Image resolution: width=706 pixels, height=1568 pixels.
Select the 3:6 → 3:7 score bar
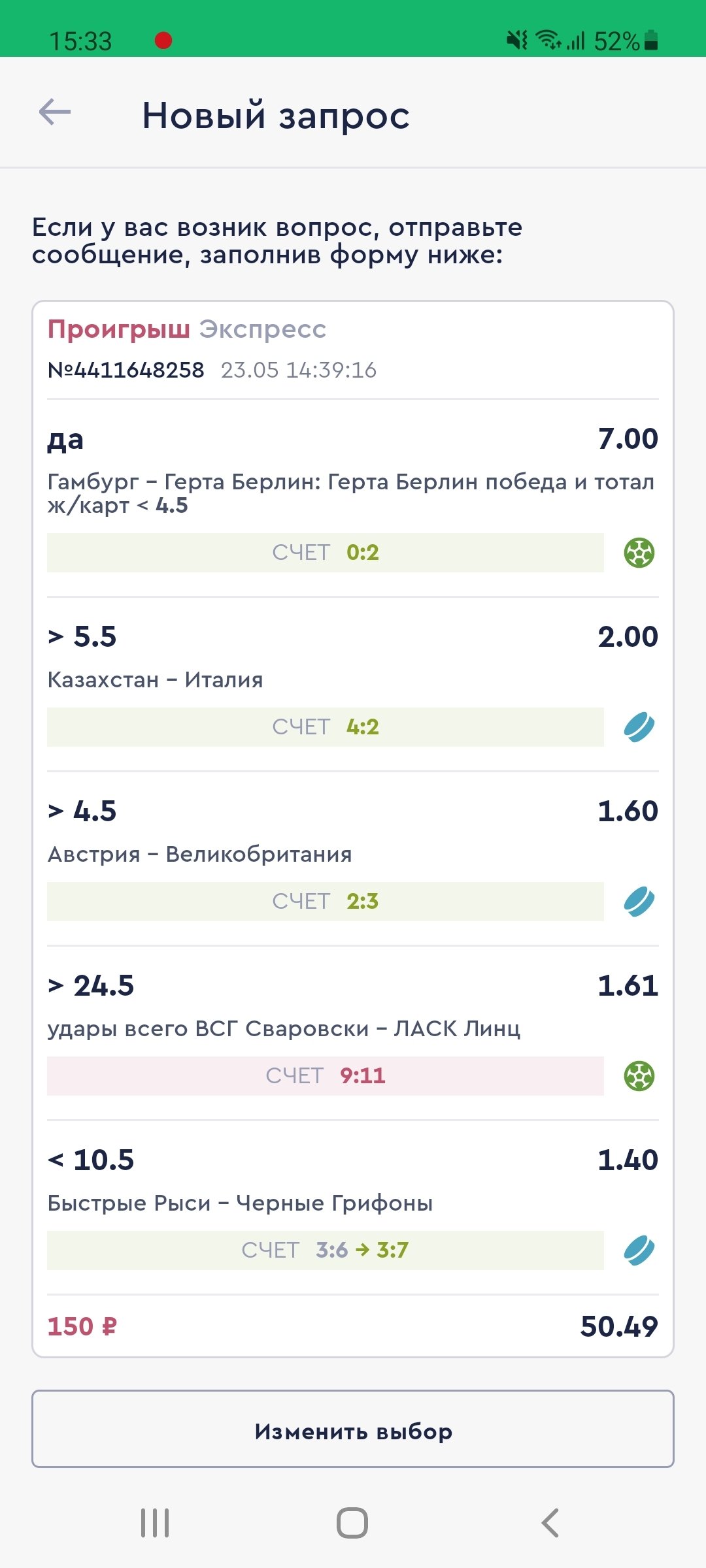point(326,1250)
